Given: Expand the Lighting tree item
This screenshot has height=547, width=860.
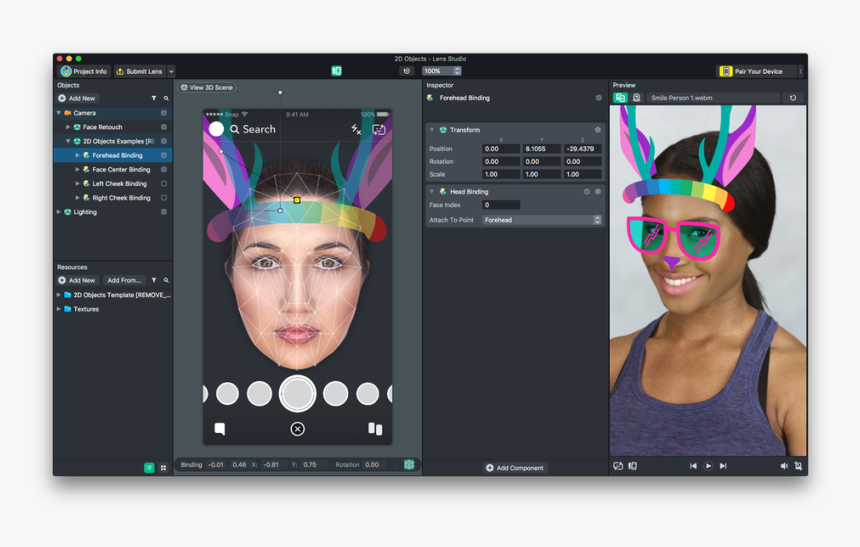Looking at the screenshot, I should point(59,212).
